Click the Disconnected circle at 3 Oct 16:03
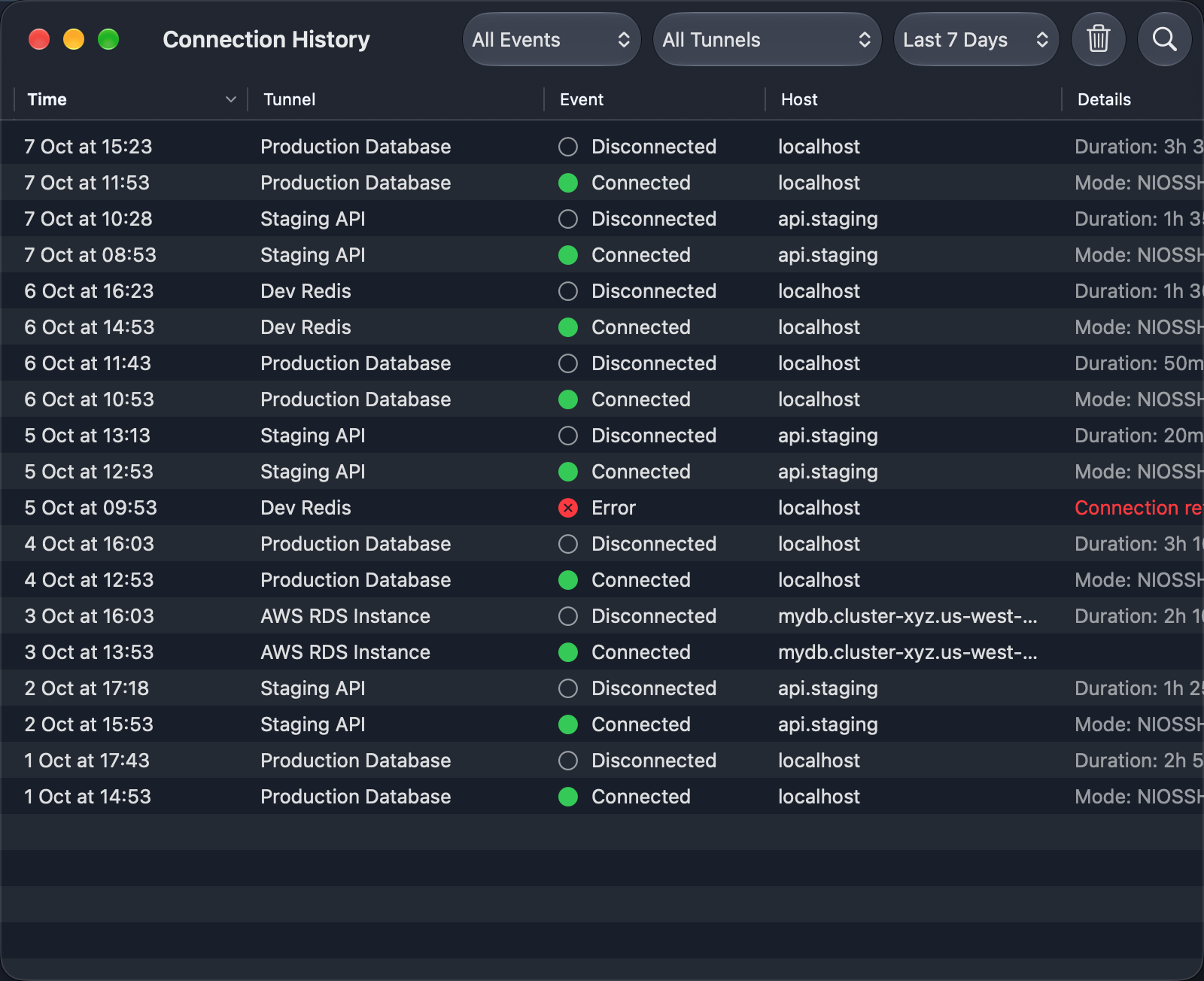1204x981 pixels. click(x=568, y=616)
